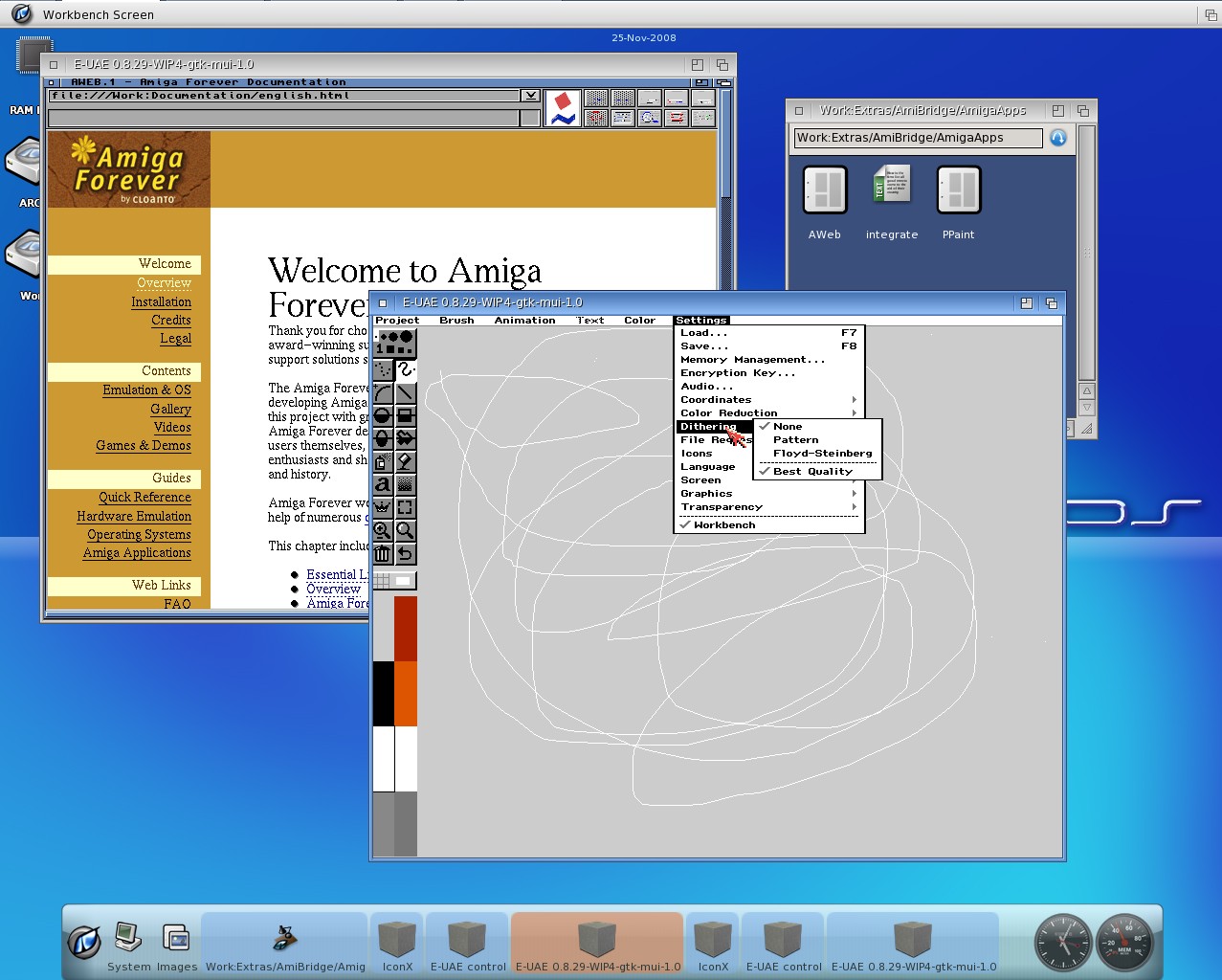Viewport: 1222px width, 980px height.
Task: Choose Memory Management... from Settings menu
Action: click(x=769, y=360)
